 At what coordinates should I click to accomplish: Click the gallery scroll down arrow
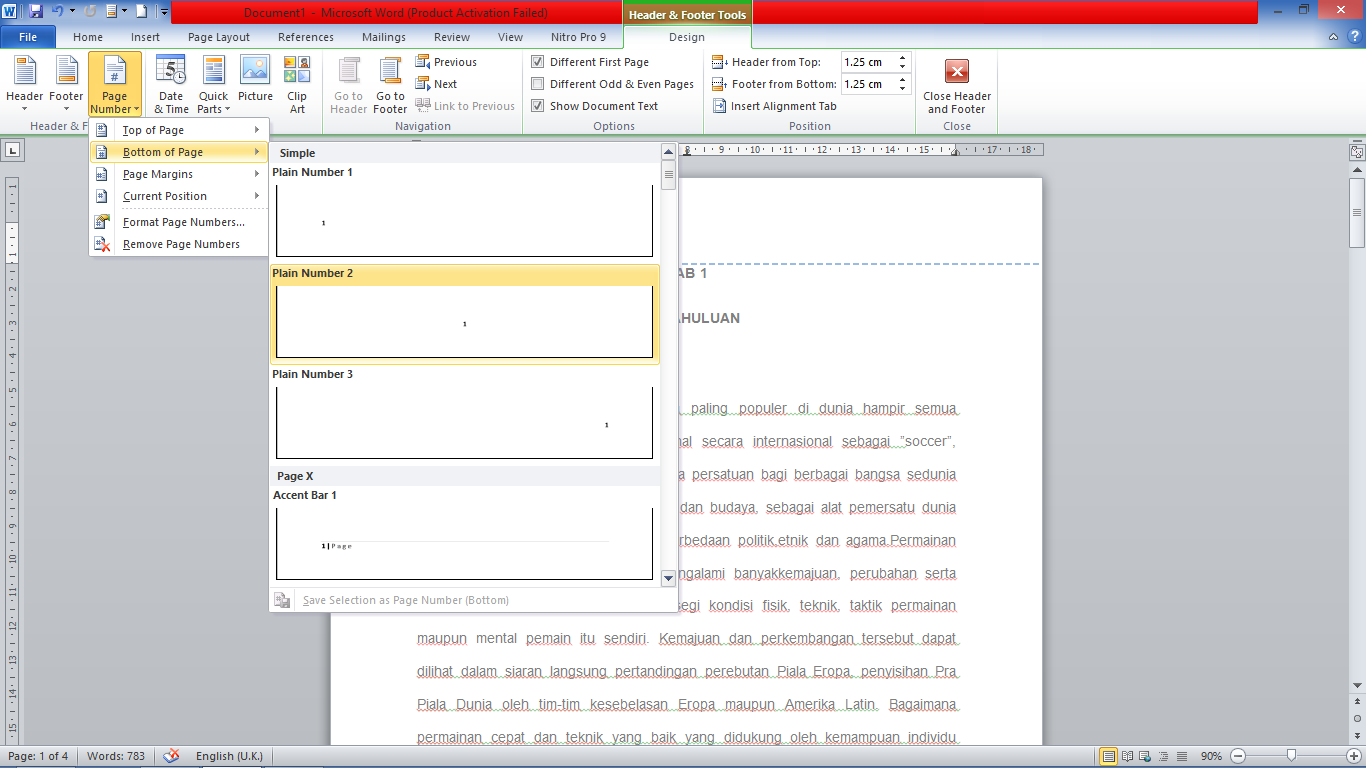click(669, 578)
